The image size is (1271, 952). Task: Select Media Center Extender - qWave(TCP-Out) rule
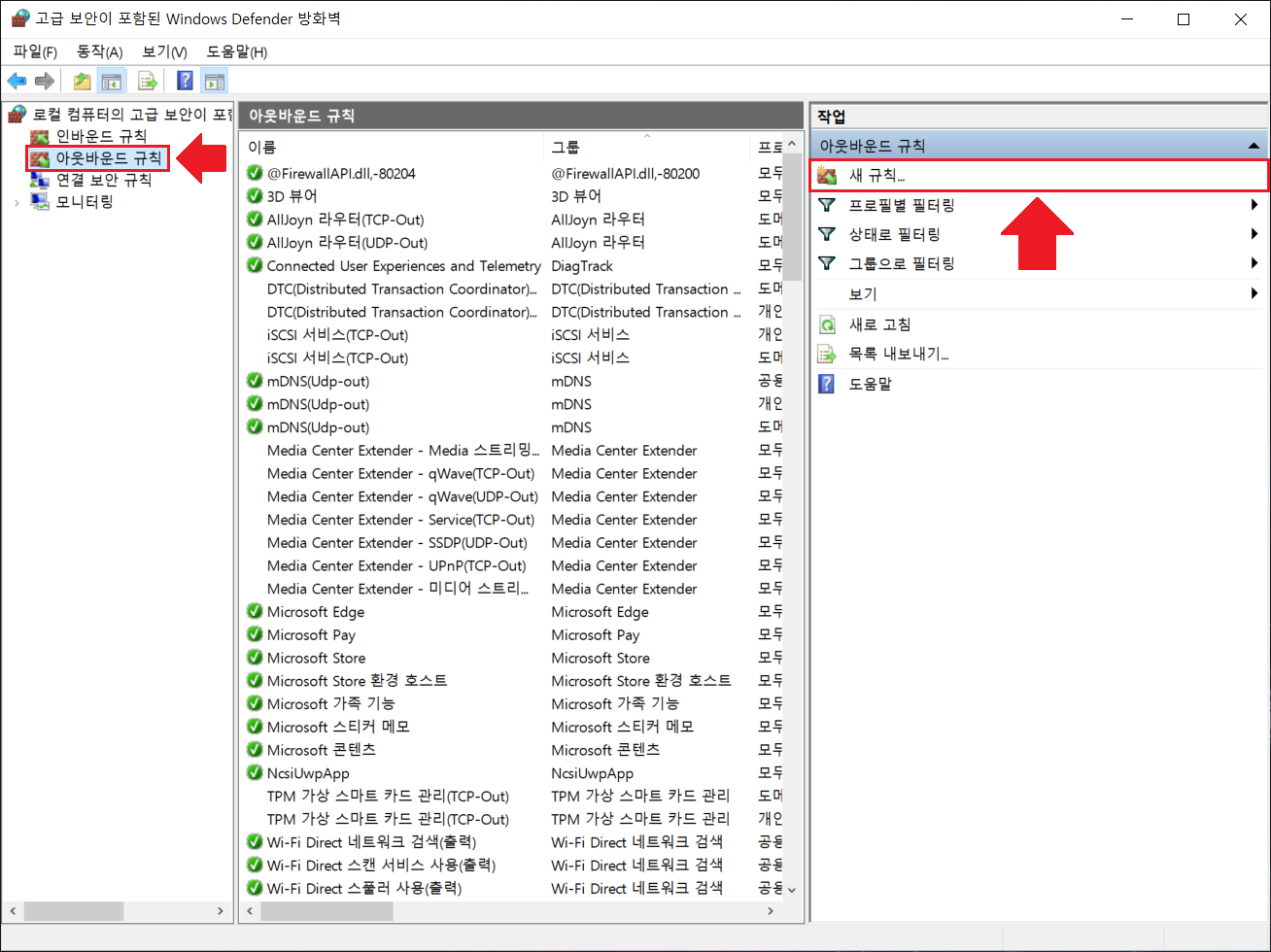click(401, 474)
